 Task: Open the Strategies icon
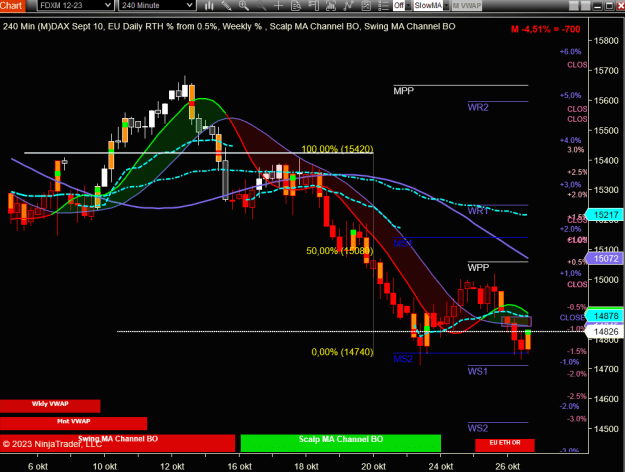click(x=366, y=6)
